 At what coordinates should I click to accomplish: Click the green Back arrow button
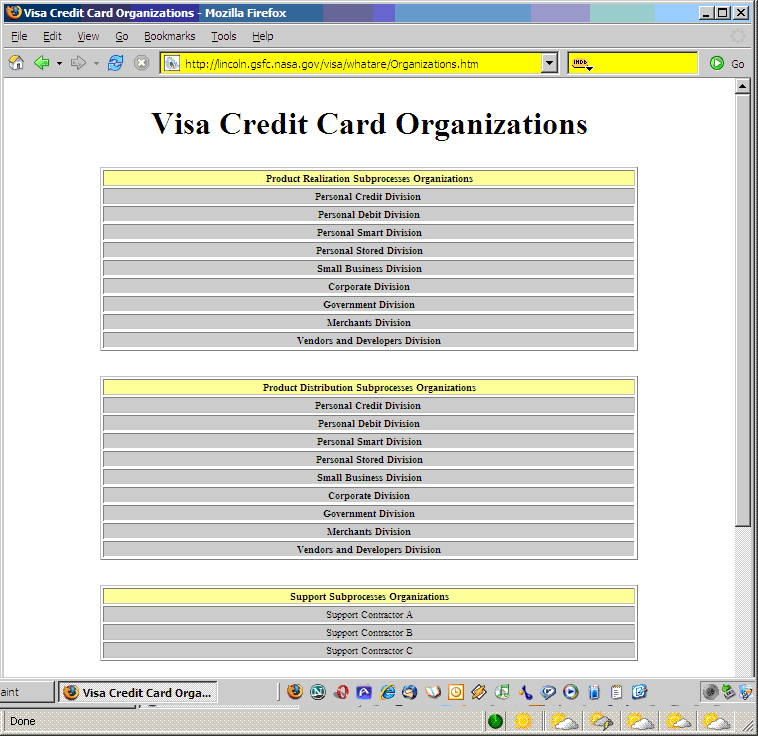[x=42, y=63]
